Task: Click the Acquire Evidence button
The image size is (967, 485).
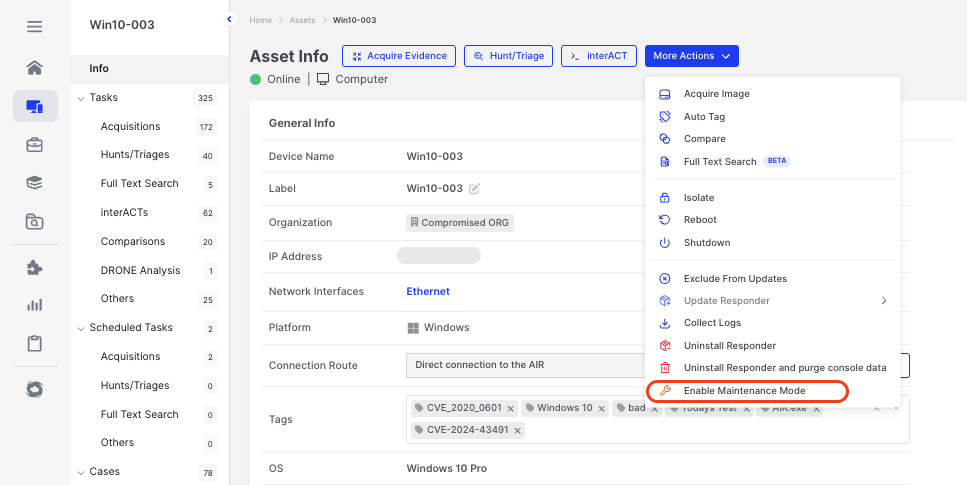Action: click(x=399, y=56)
